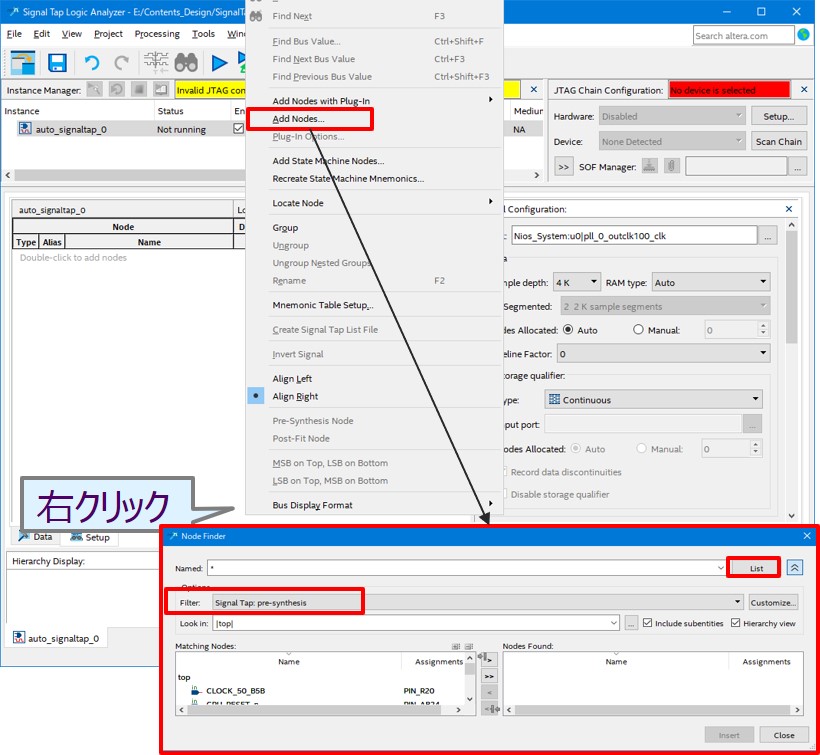Click the Stop Analysis square in Instance Manager

coord(139,90)
